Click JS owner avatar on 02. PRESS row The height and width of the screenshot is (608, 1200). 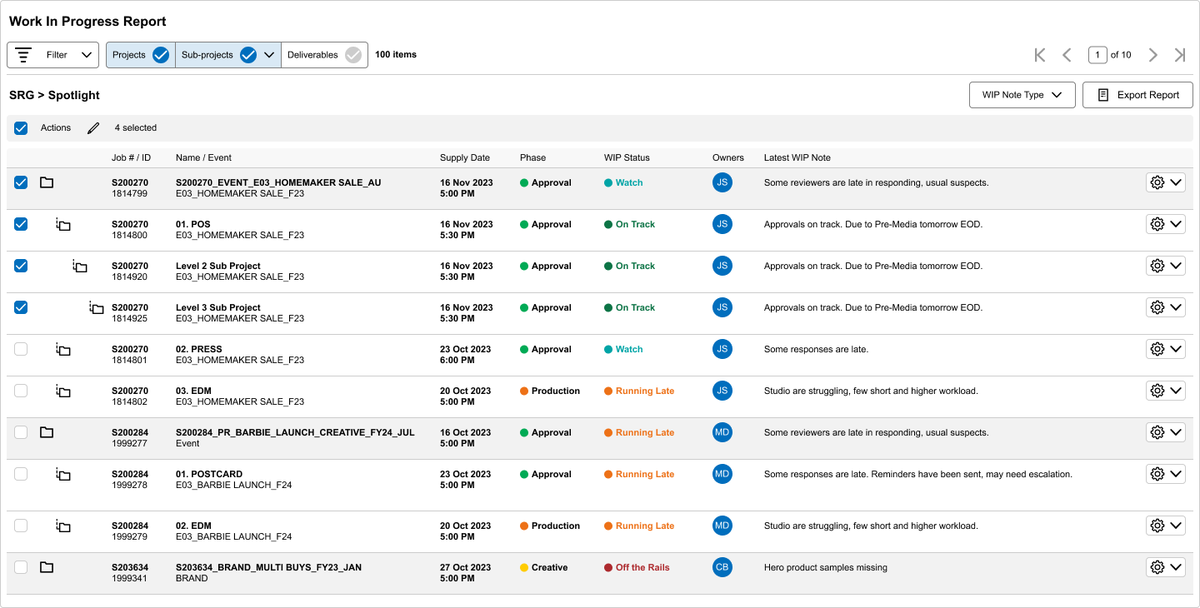click(722, 349)
